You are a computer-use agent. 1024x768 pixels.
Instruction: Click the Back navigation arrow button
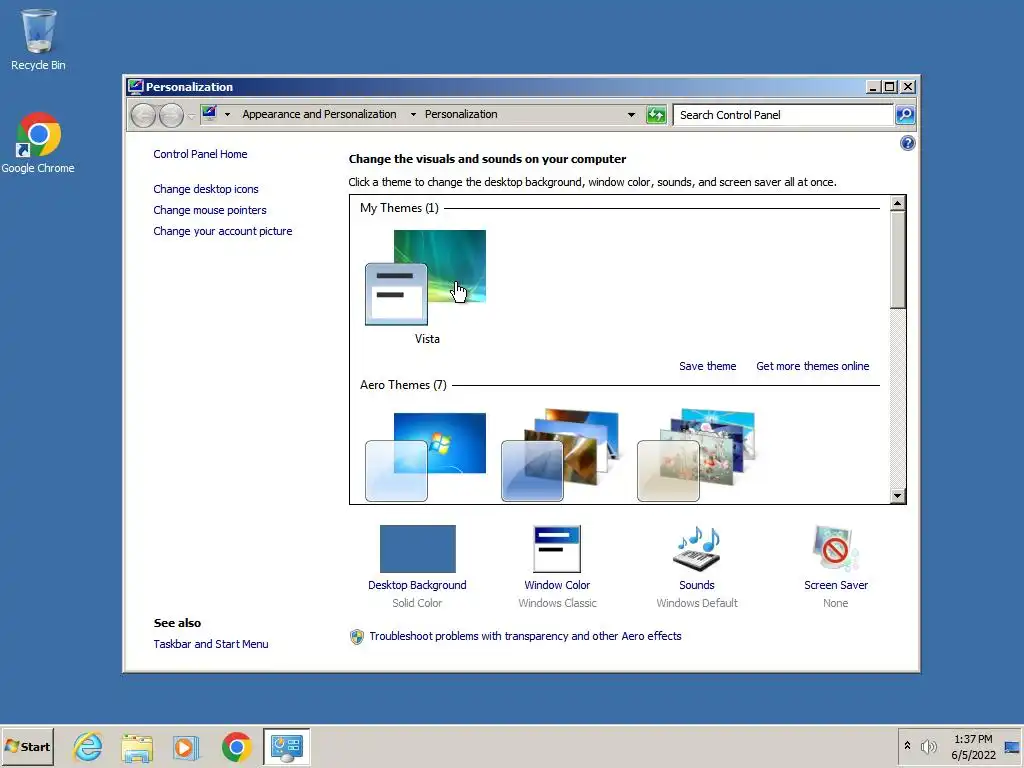point(143,116)
